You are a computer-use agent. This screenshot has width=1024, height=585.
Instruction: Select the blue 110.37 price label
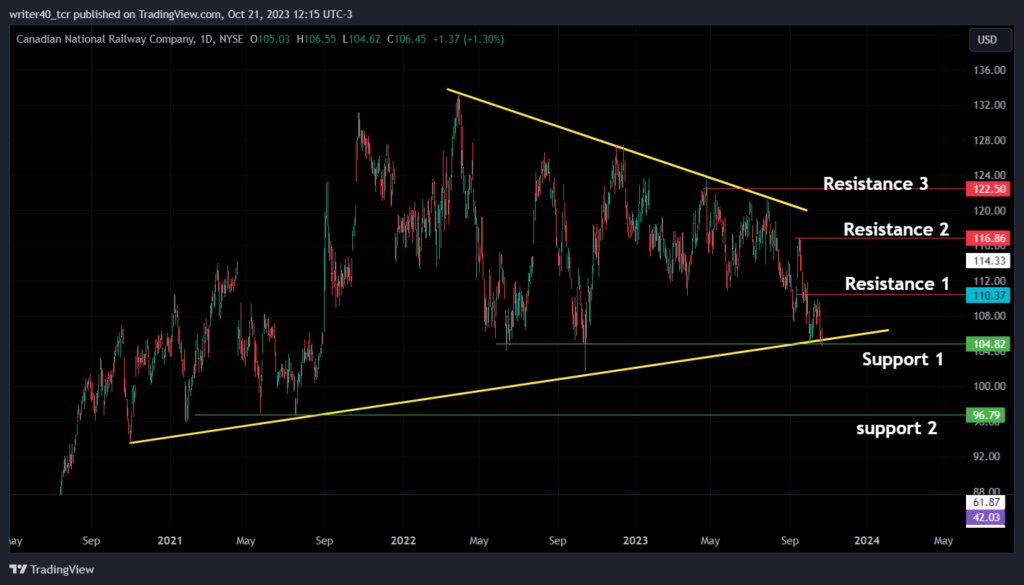pos(988,295)
